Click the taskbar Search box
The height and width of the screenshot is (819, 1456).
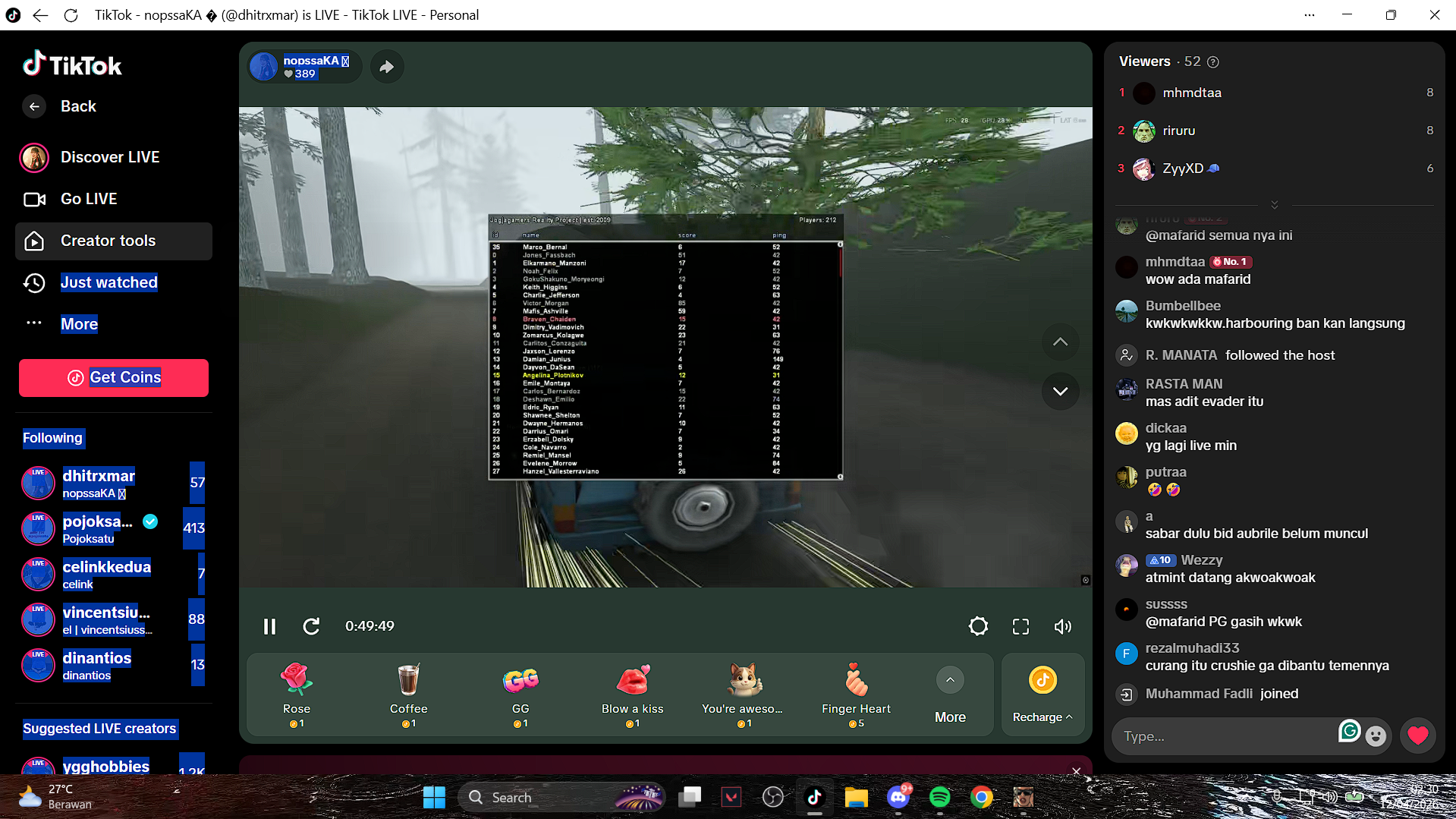click(x=561, y=798)
